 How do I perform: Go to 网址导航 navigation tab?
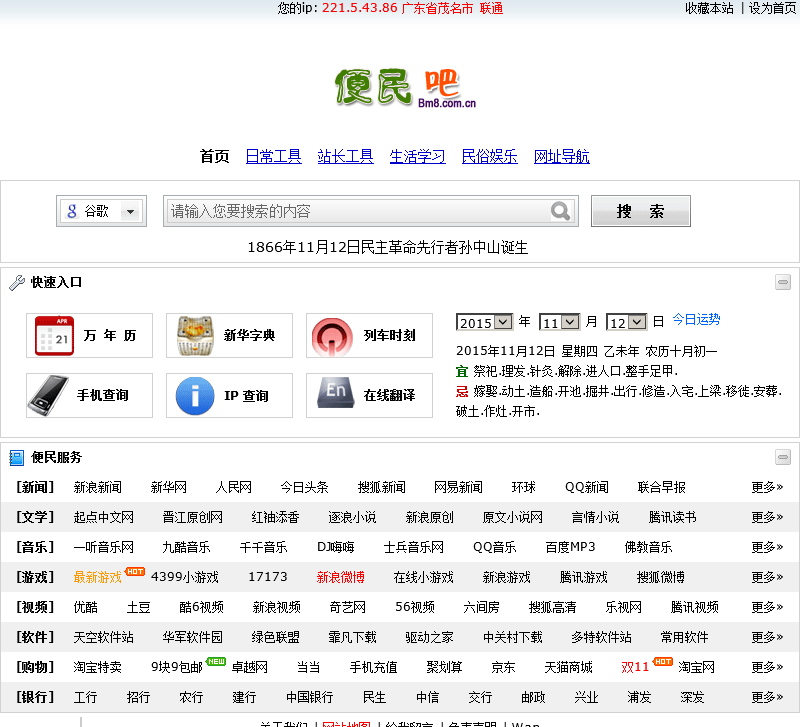562,156
